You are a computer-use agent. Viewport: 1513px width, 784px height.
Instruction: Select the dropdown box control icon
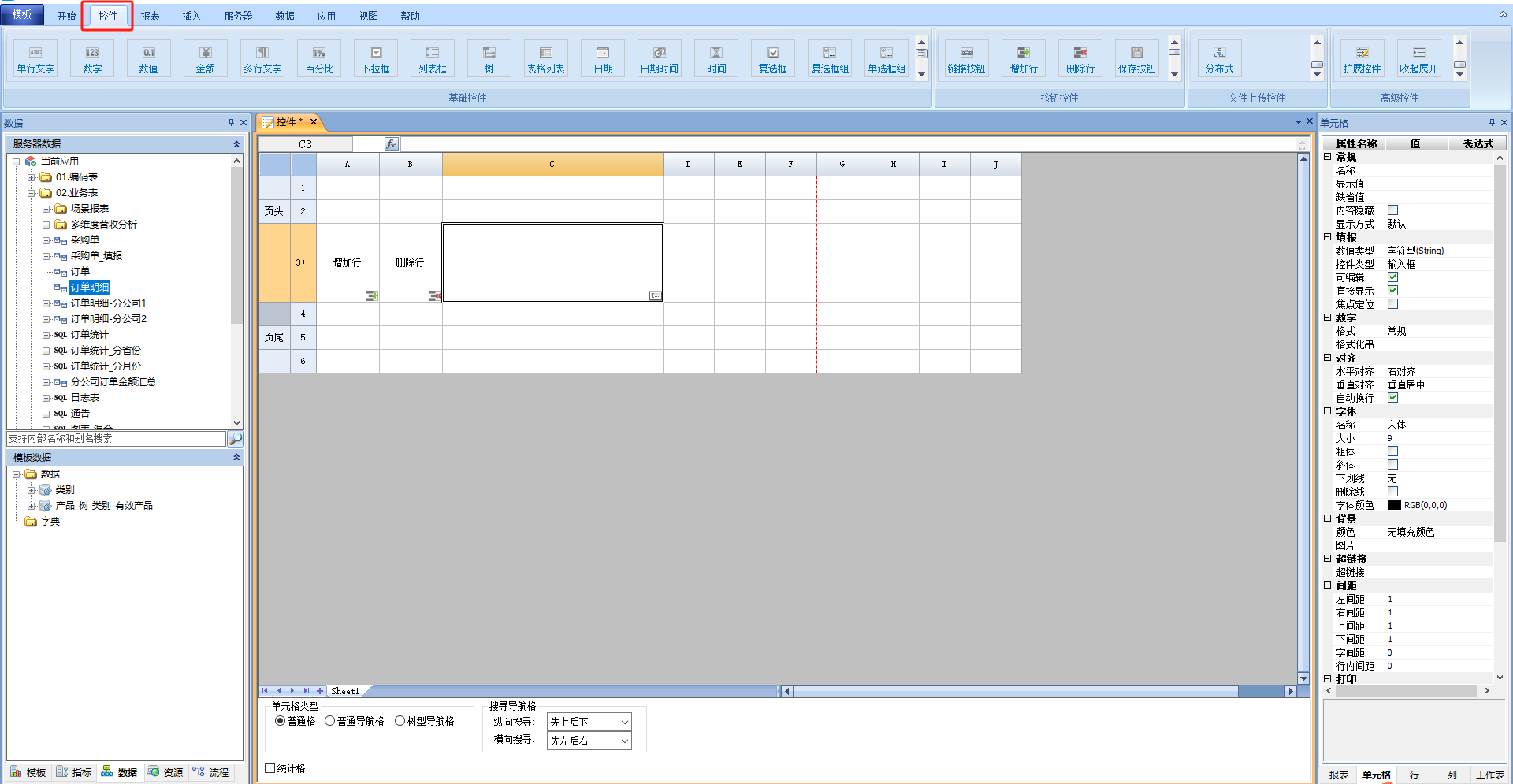pos(376,58)
